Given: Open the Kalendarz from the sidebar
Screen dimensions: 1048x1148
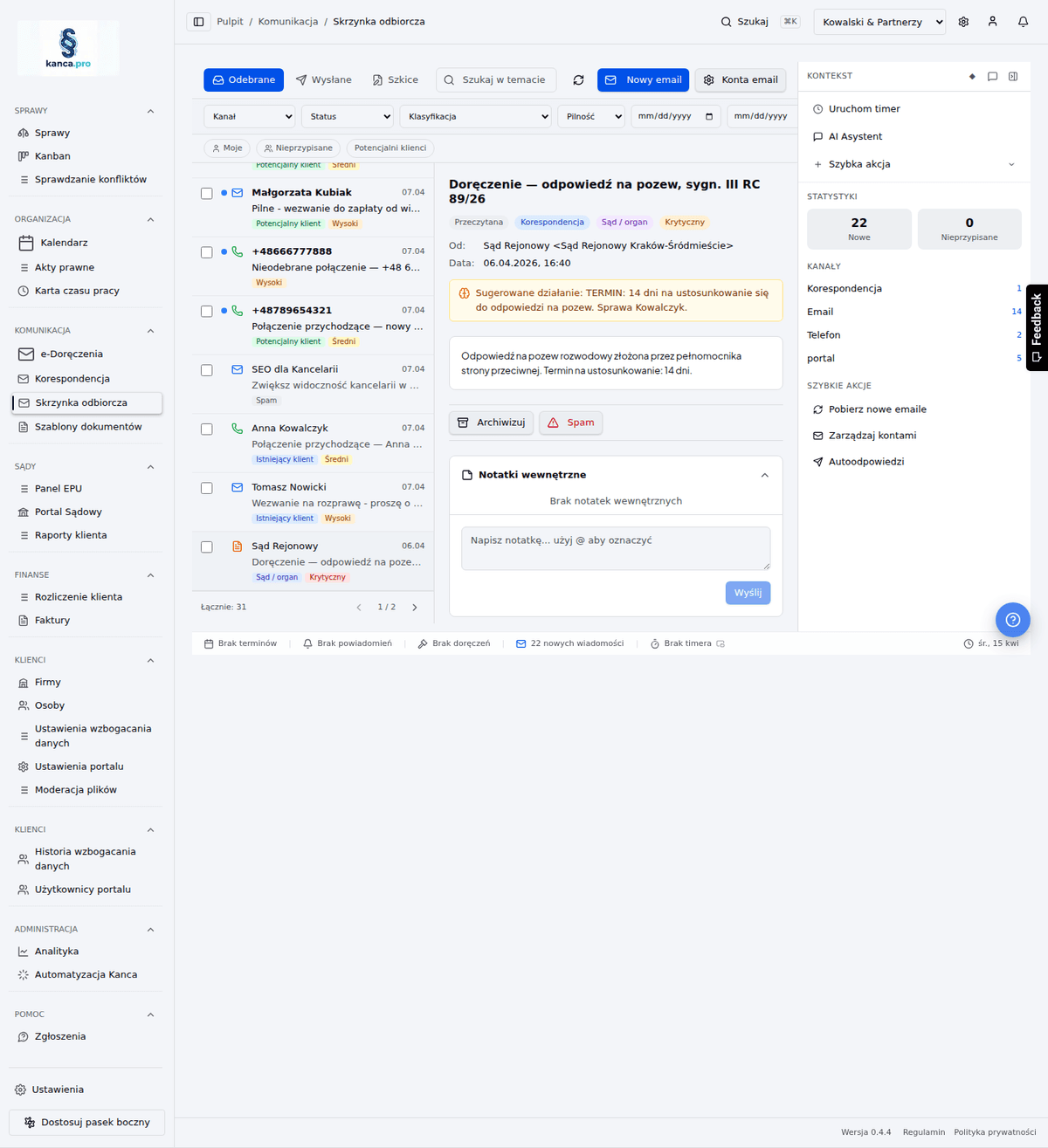Looking at the screenshot, I should tap(62, 242).
